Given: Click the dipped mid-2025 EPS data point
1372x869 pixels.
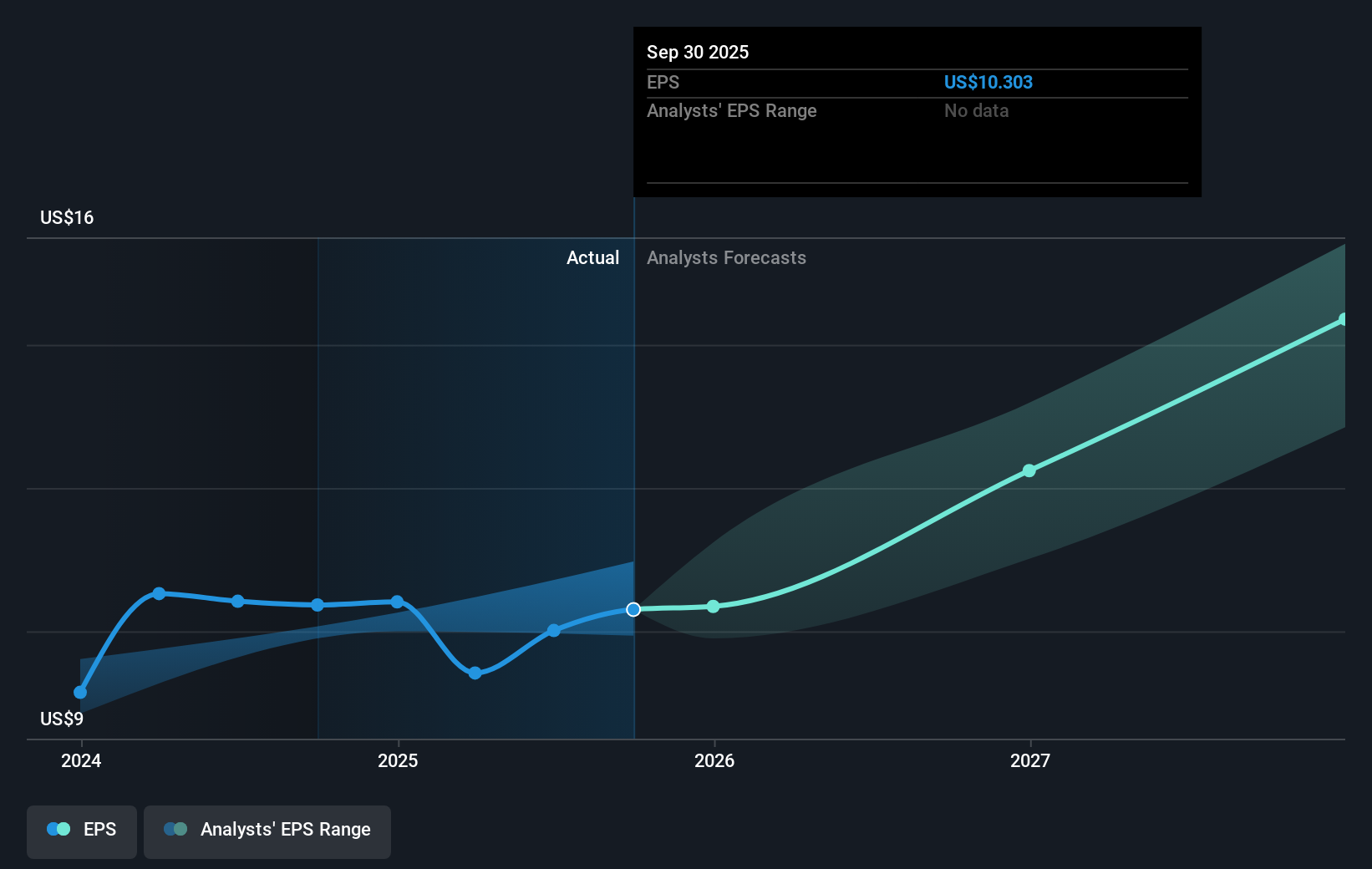Looking at the screenshot, I should point(475,672).
